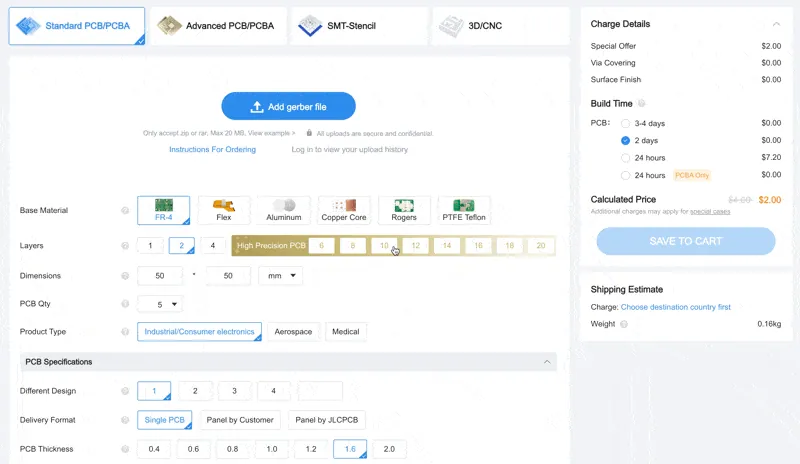Set PCB Thickness to 0.4
This screenshot has height=464, width=800.
tap(154, 449)
